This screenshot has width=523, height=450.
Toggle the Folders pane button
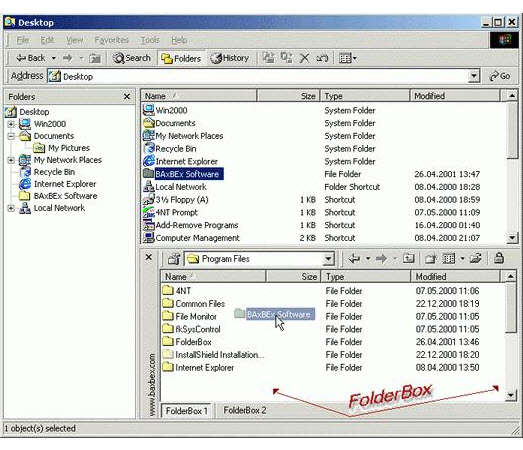click(181, 58)
